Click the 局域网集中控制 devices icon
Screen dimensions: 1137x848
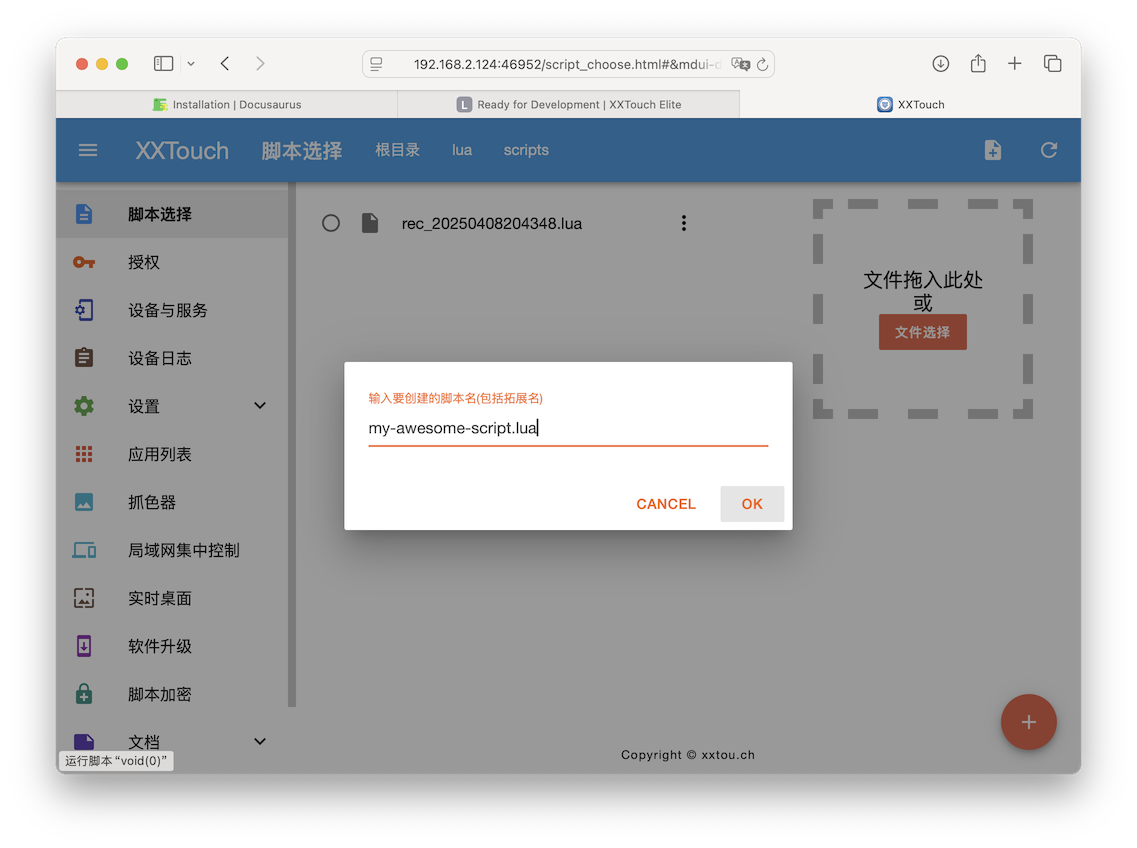[84, 550]
